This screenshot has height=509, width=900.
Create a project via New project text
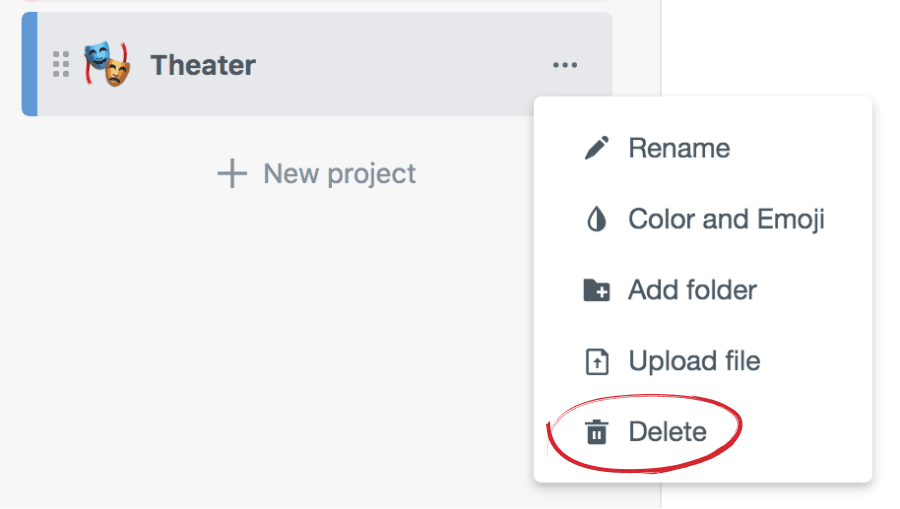tap(339, 174)
